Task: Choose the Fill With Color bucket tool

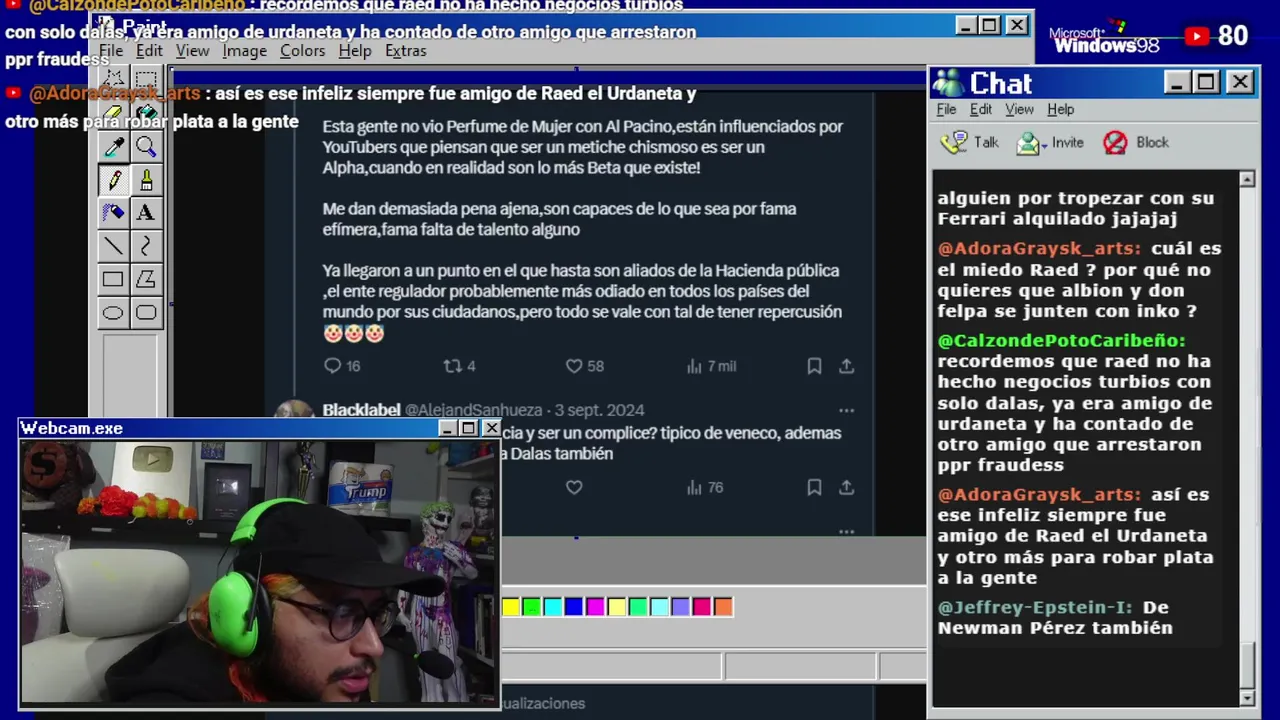Action: [146, 113]
